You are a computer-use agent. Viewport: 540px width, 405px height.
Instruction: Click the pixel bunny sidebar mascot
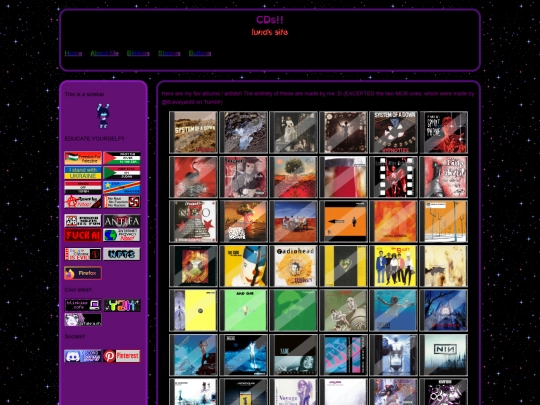(x=103, y=116)
